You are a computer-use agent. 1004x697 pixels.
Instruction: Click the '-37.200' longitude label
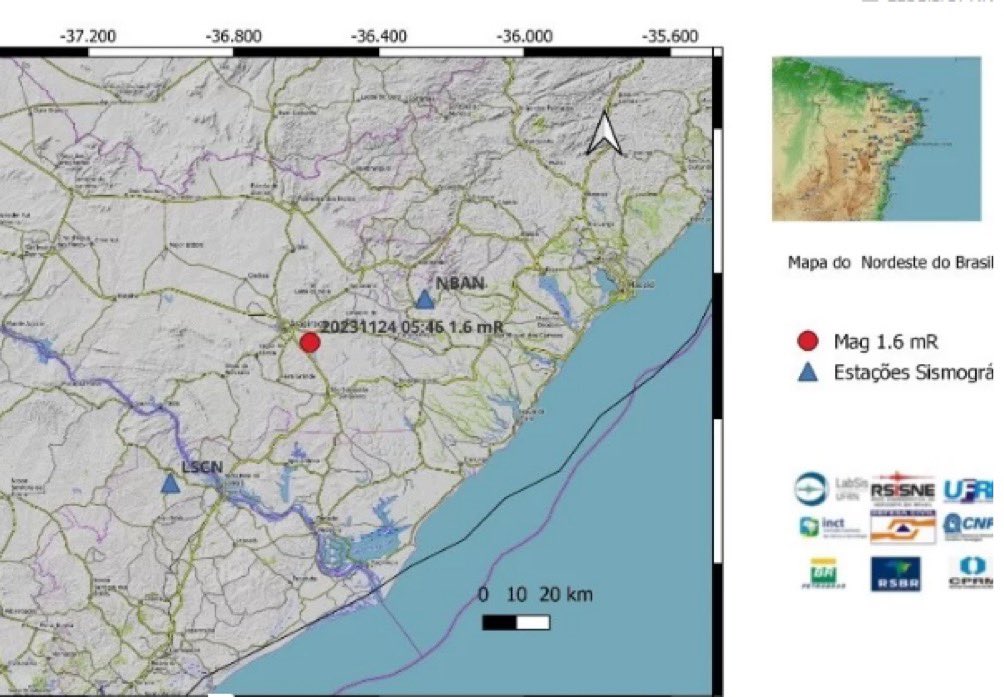pyautogui.click(x=88, y=36)
